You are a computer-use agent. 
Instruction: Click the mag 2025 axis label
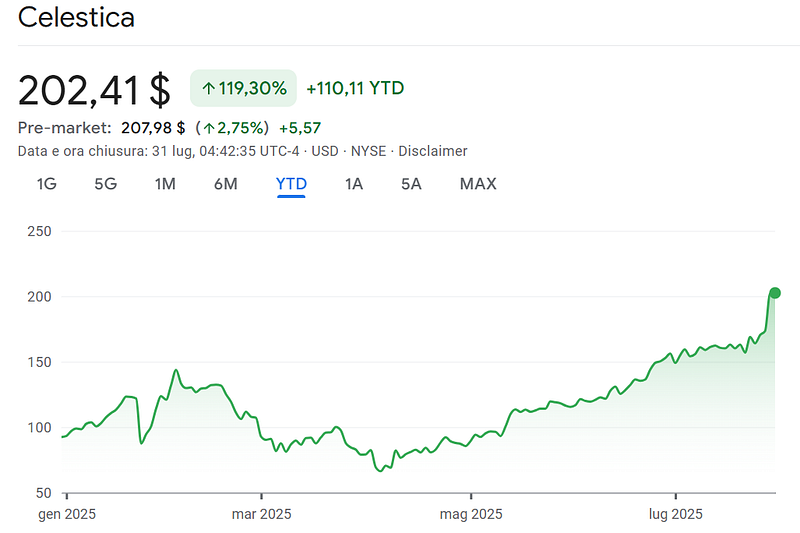click(471, 514)
